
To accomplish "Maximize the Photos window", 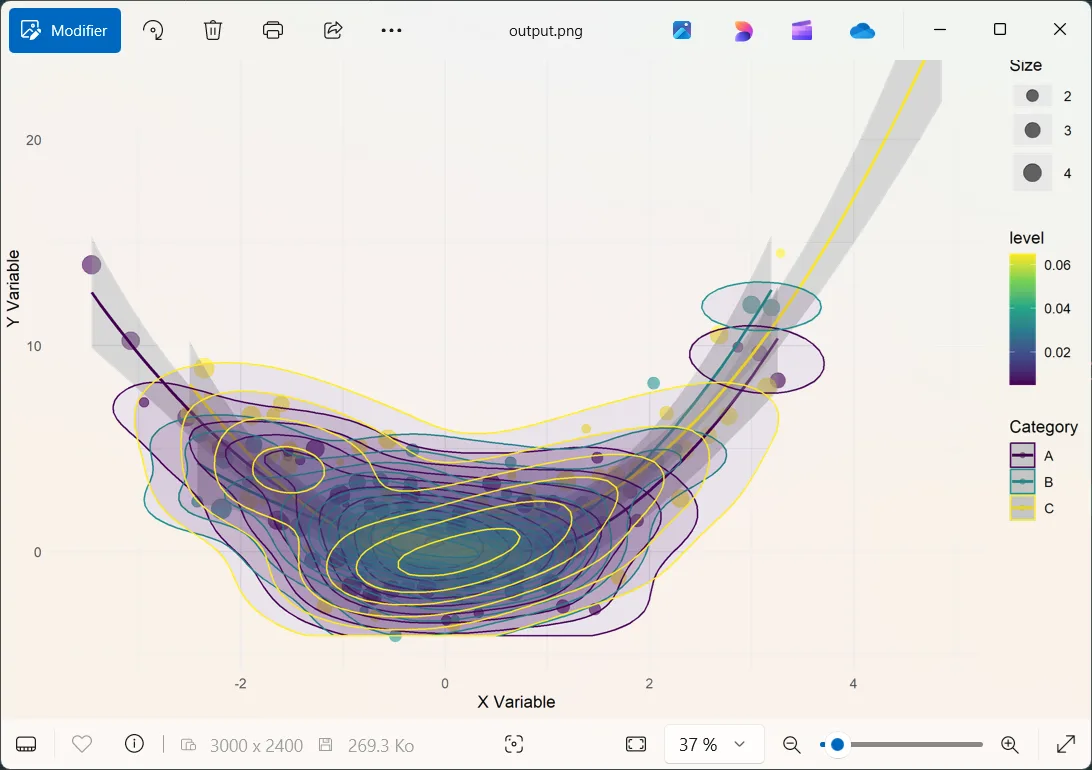I will pos(999,29).
